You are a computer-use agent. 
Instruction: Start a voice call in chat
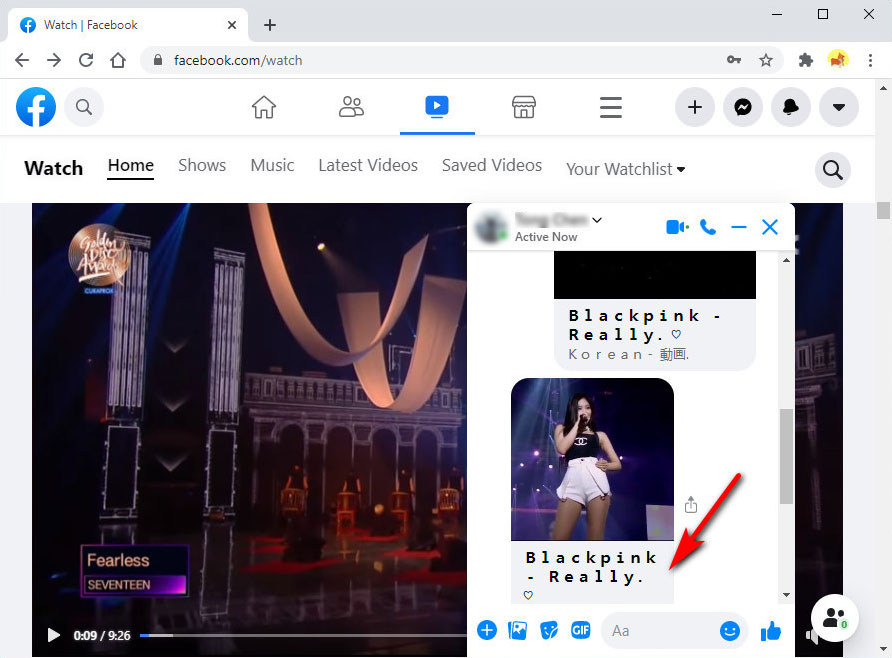(x=708, y=227)
